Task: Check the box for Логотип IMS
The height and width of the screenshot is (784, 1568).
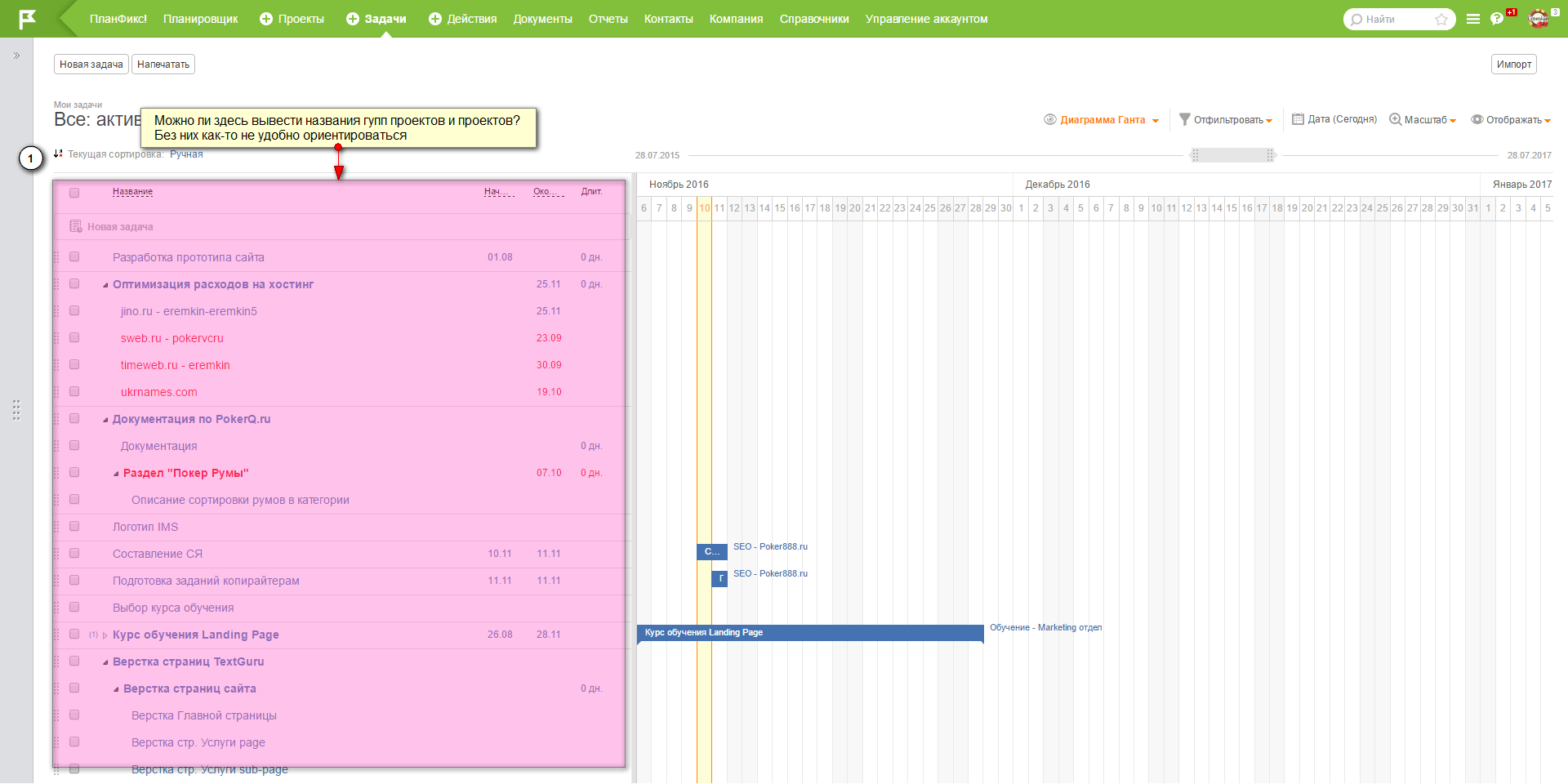Action: point(74,526)
